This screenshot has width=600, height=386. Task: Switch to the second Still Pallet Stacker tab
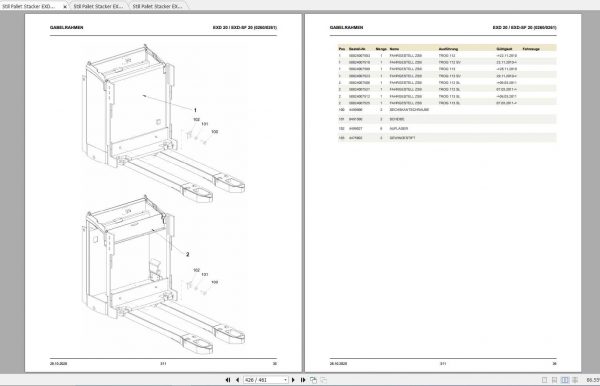(x=98, y=6)
